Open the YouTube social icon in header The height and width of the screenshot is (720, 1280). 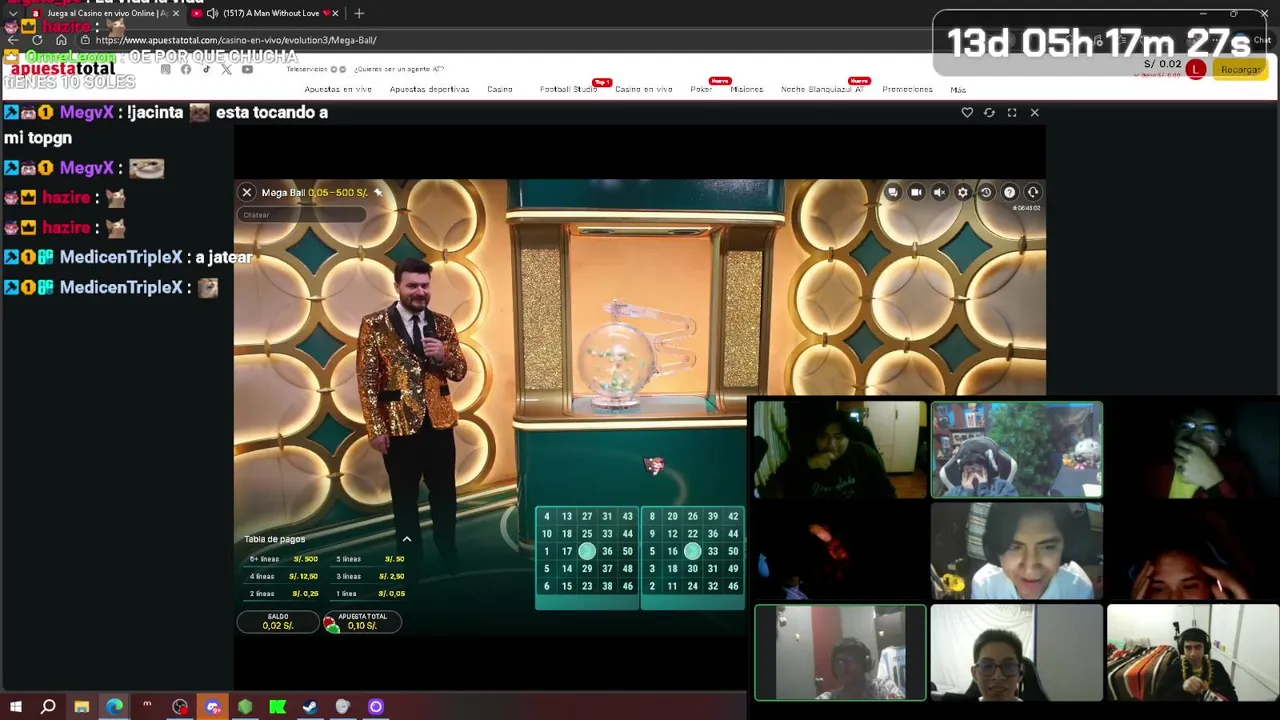[x=247, y=69]
